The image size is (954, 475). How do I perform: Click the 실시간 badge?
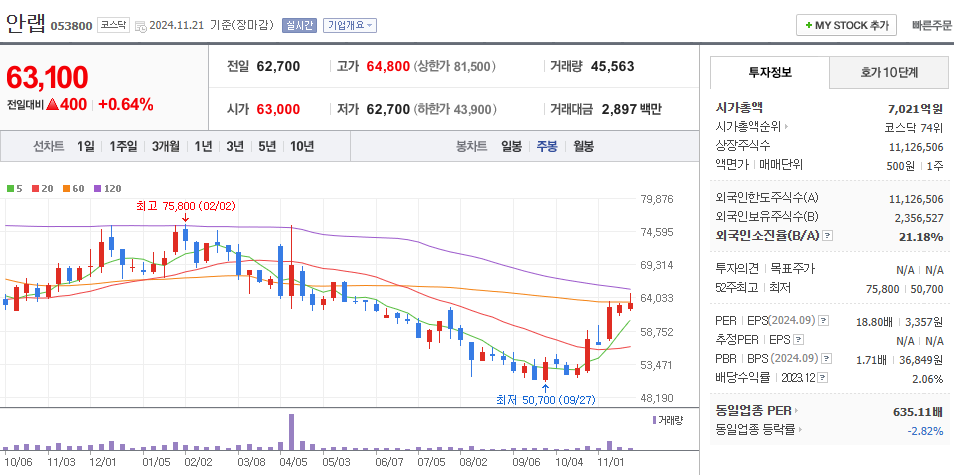(299, 25)
